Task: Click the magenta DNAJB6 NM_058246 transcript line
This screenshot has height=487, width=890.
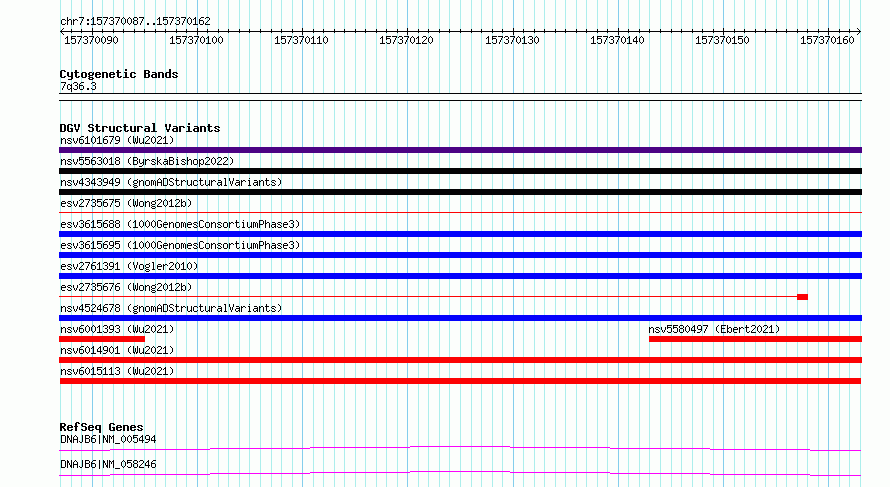Action: tap(460, 473)
